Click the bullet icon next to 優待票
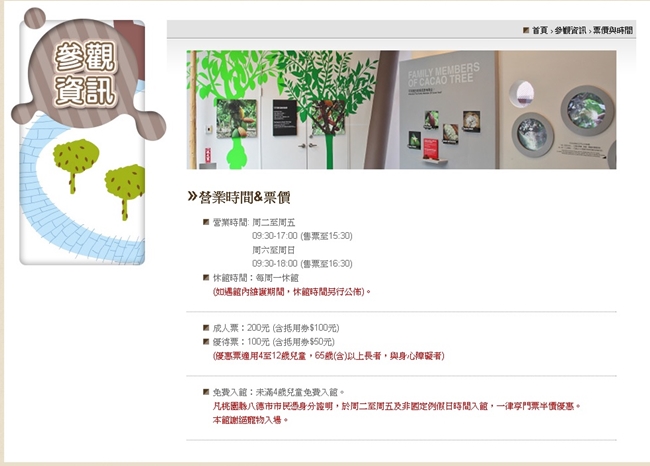The width and height of the screenshot is (650, 466). click(206, 342)
